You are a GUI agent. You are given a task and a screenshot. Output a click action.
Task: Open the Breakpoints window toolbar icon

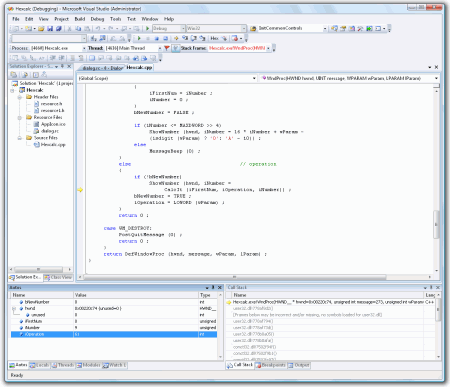click(235, 38)
